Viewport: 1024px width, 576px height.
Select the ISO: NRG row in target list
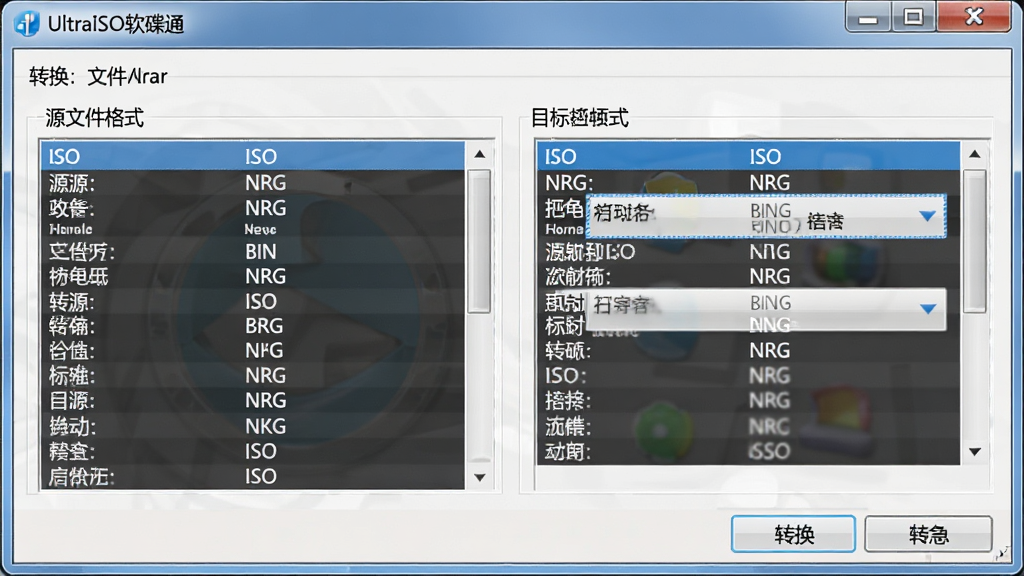pos(748,376)
